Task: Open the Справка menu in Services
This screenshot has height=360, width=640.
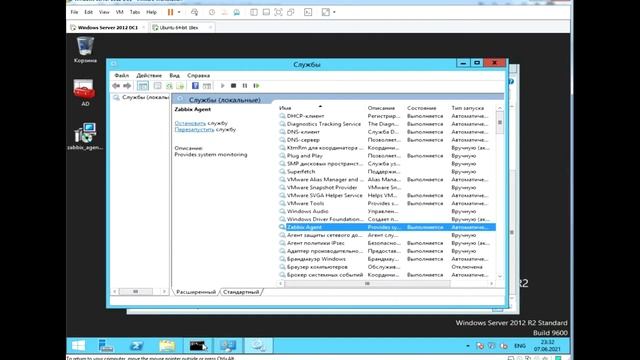Action: (198, 76)
